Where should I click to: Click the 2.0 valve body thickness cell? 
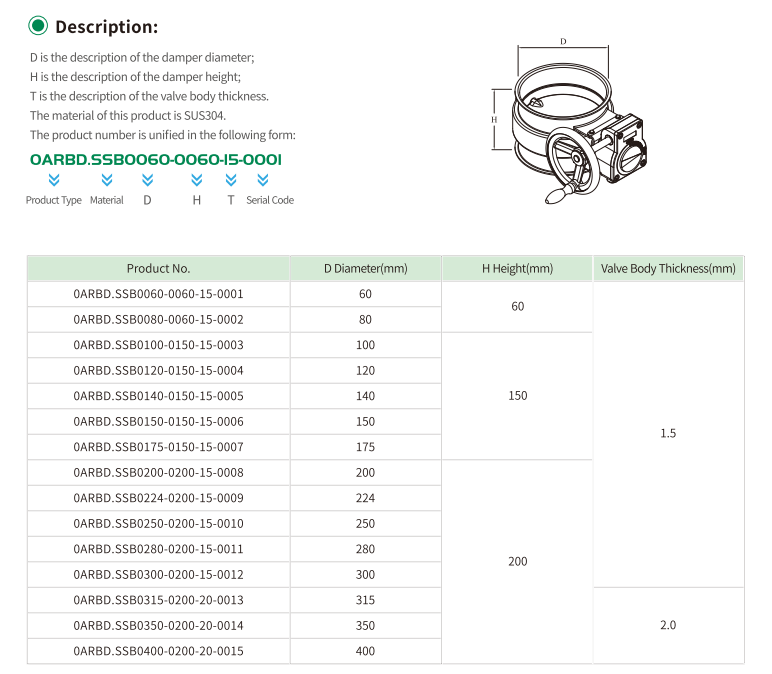[668, 625]
